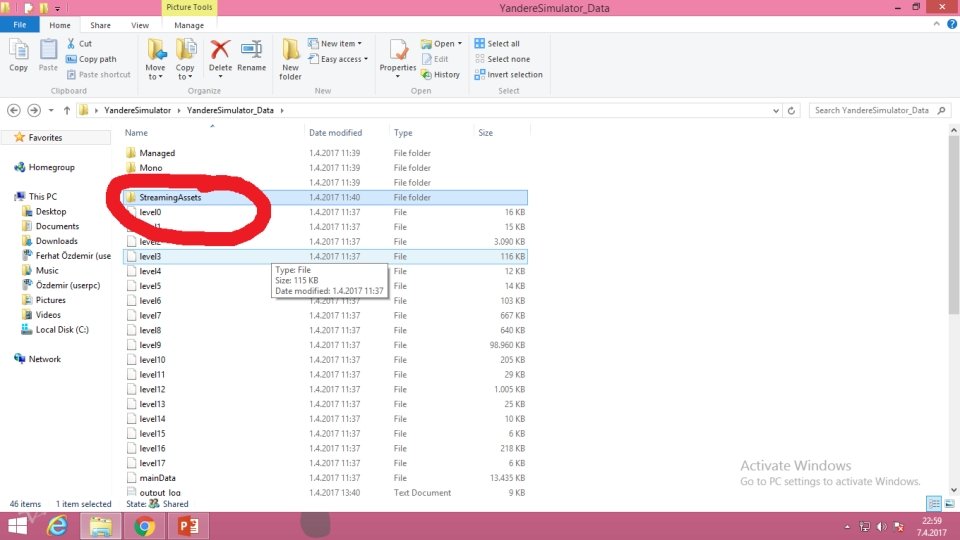The height and width of the screenshot is (540, 960).
Task: Click the Picture Tools contextual tab
Action: pyautogui.click(x=189, y=7)
